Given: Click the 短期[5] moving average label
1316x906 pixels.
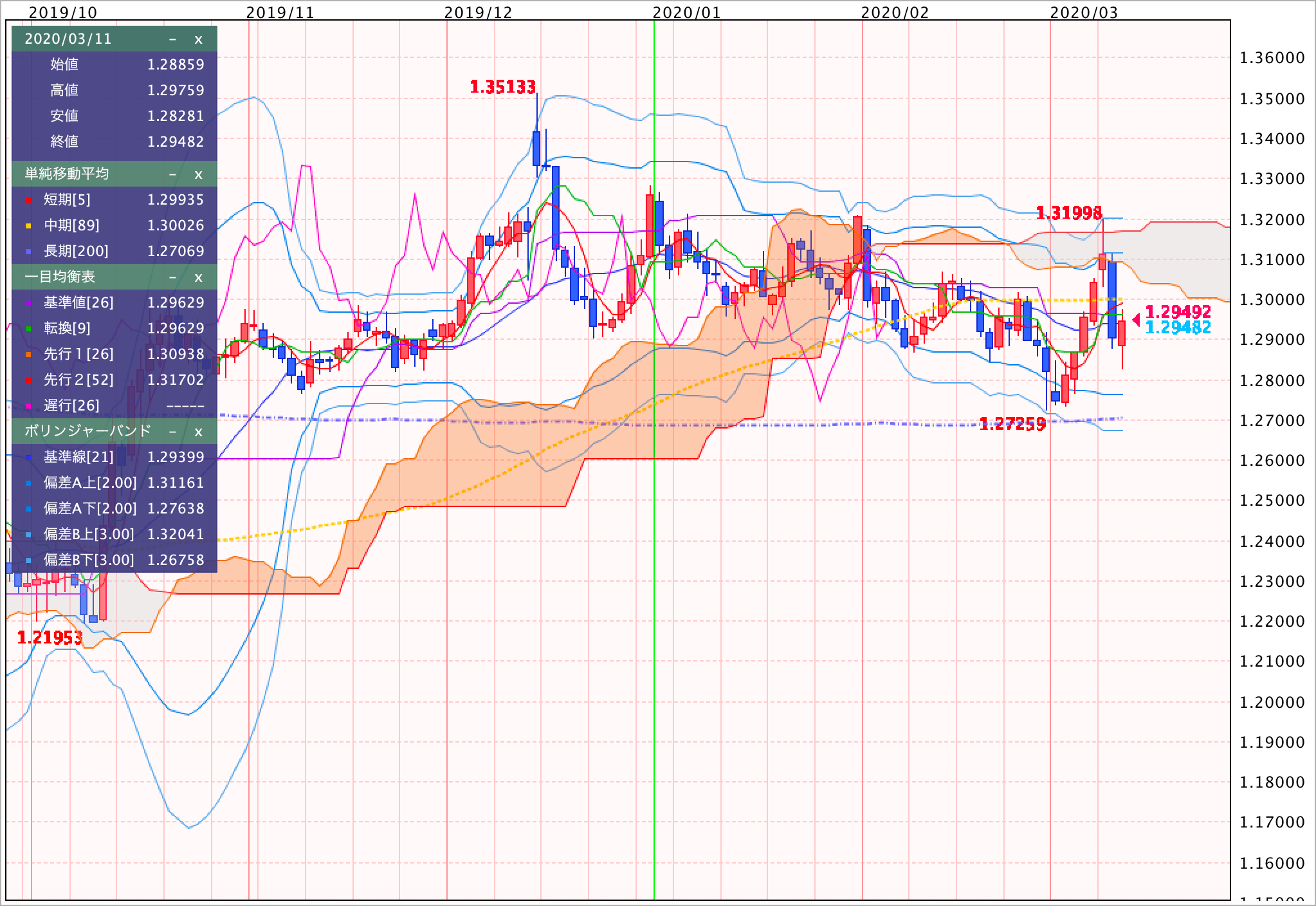Looking at the screenshot, I should click(67, 199).
